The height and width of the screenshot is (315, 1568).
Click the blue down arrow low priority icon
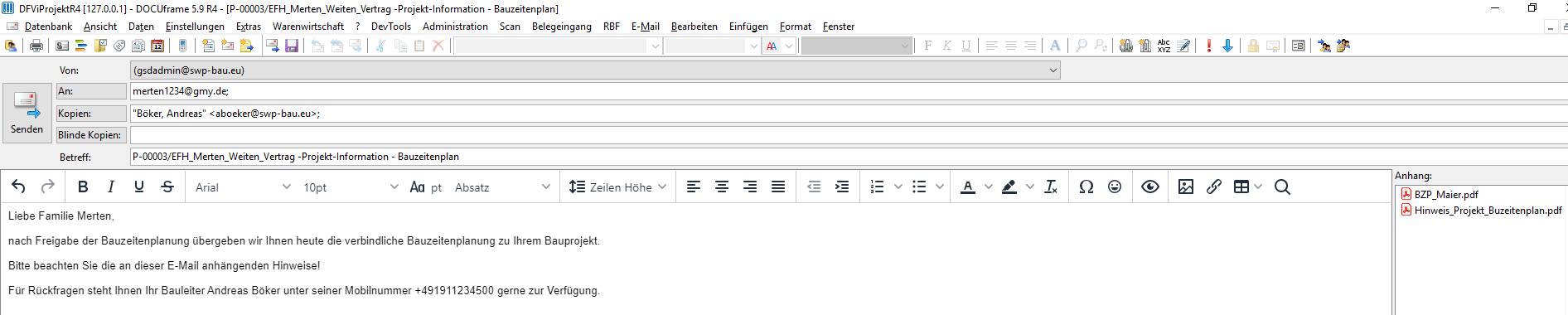point(1227,46)
